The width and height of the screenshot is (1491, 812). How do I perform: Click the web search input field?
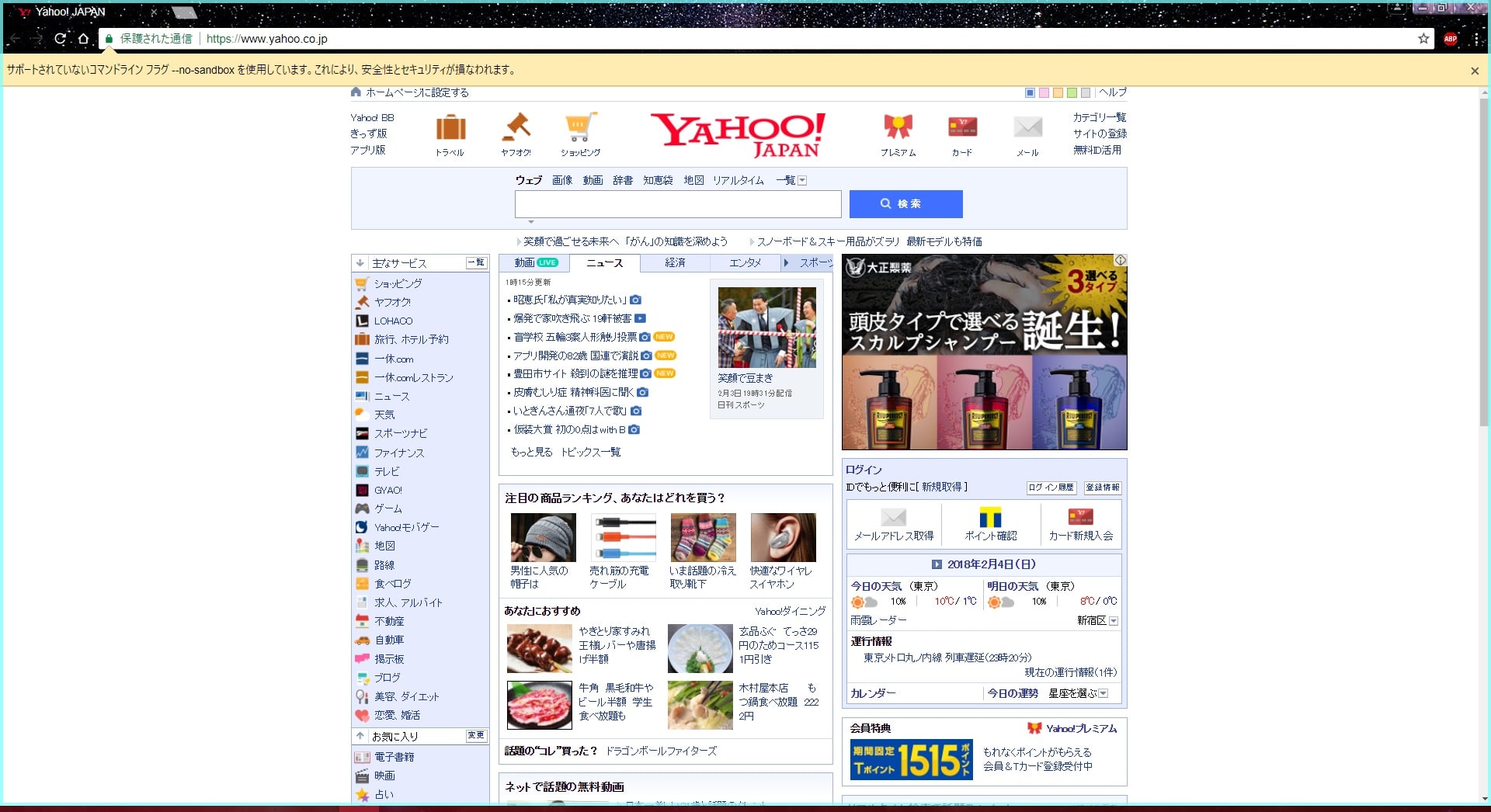click(678, 204)
